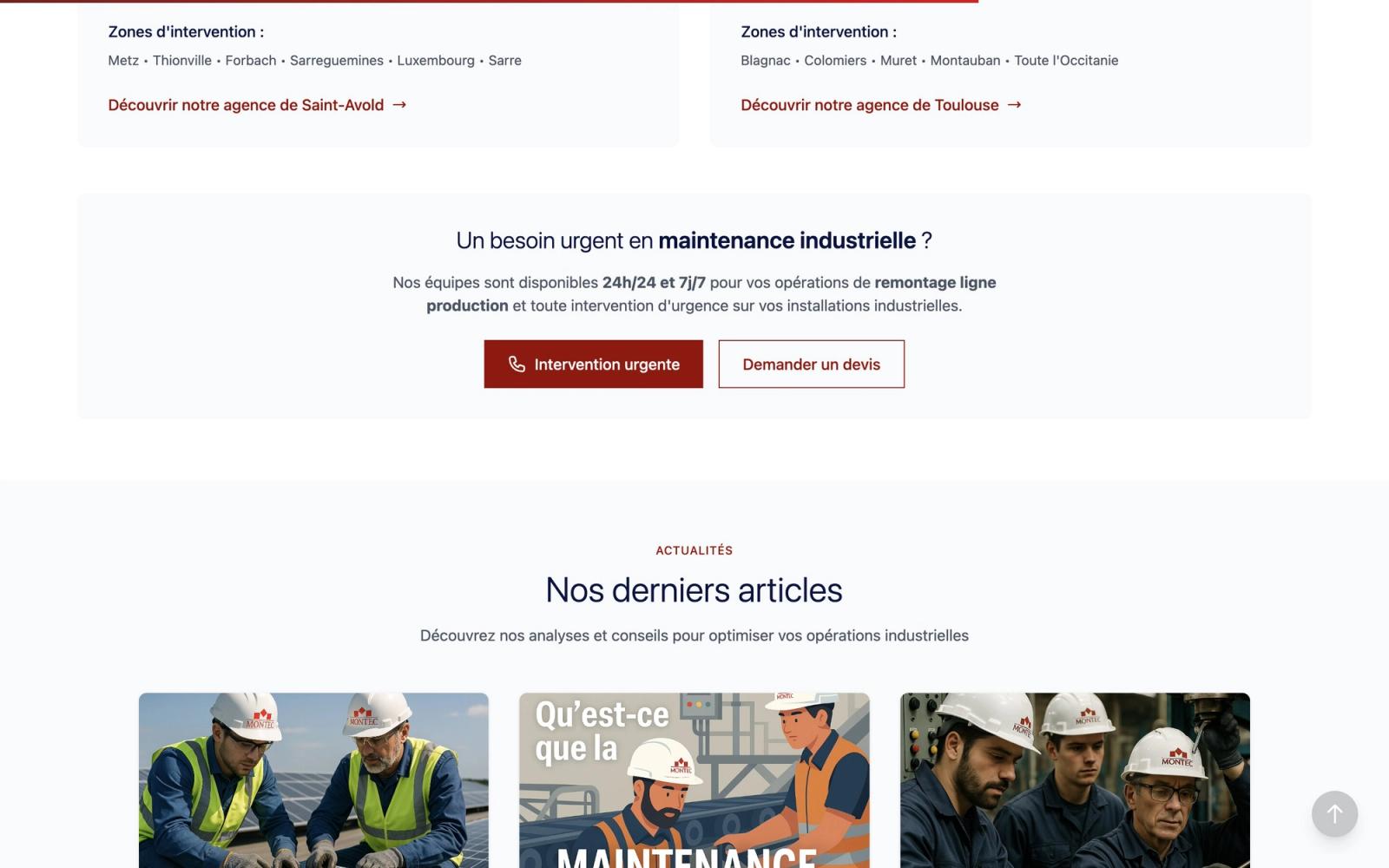
Task: Click the Nos derniers articles heading
Action: pyautogui.click(x=694, y=590)
